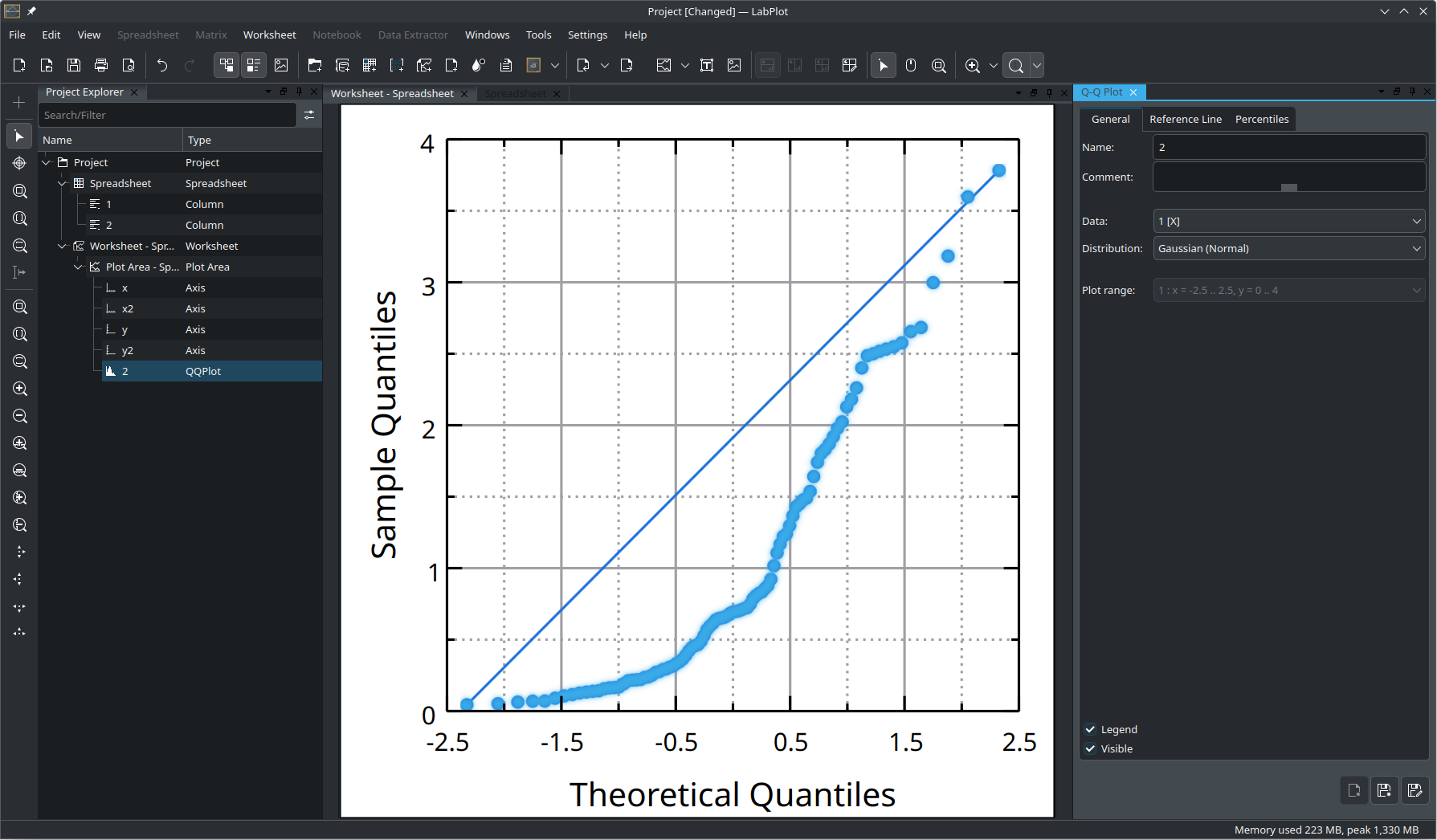Screen dimensions: 1437x840
Task: Select the crosshair tool in the worksheet sidebar
Action: pyautogui.click(x=19, y=163)
